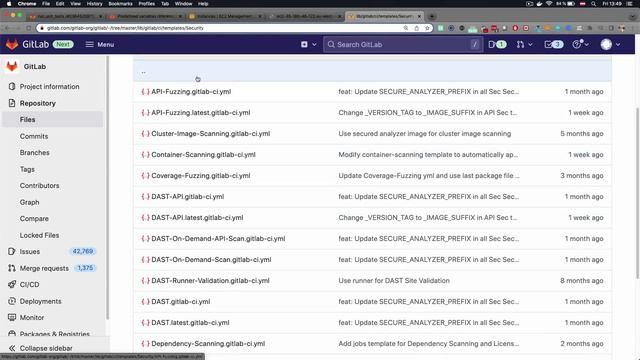Open API-Fuzzing.gitlab-ci.yml file

pyautogui.click(x=191, y=92)
